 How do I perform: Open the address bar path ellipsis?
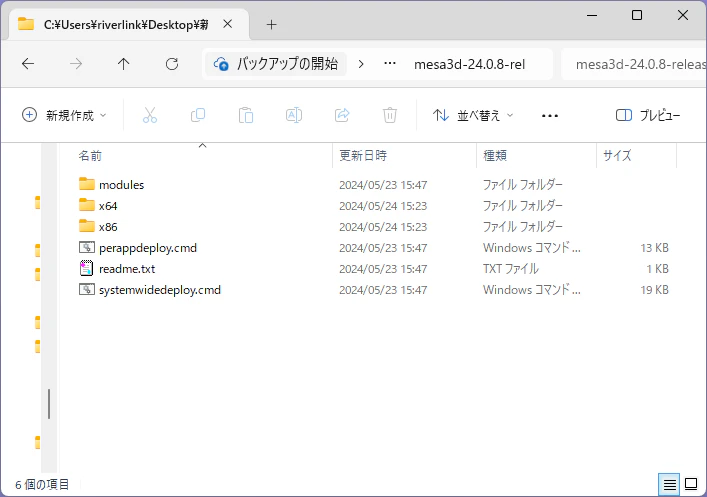[390, 64]
